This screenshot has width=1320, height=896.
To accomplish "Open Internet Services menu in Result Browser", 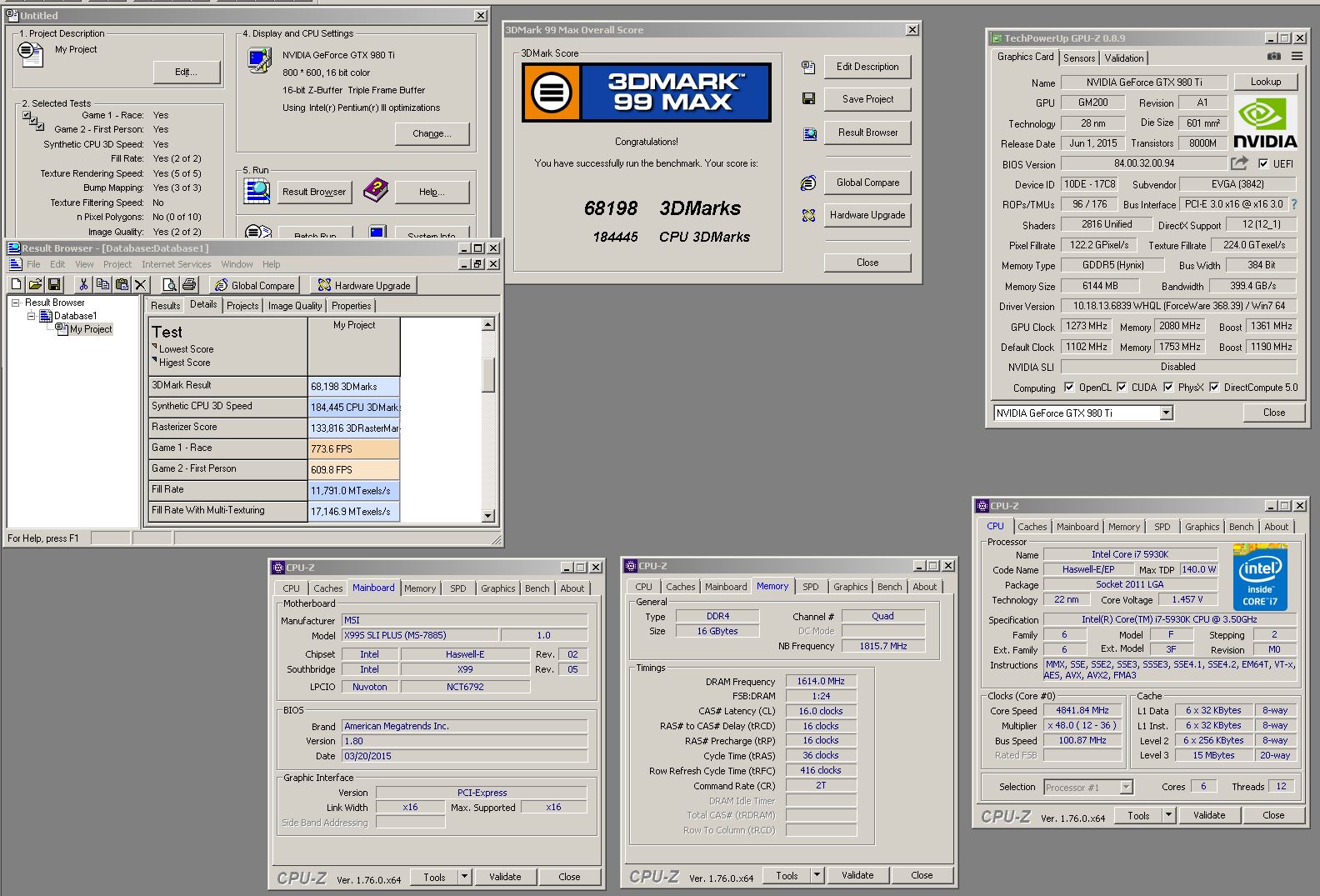I will pyautogui.click(x=176, y=264).
